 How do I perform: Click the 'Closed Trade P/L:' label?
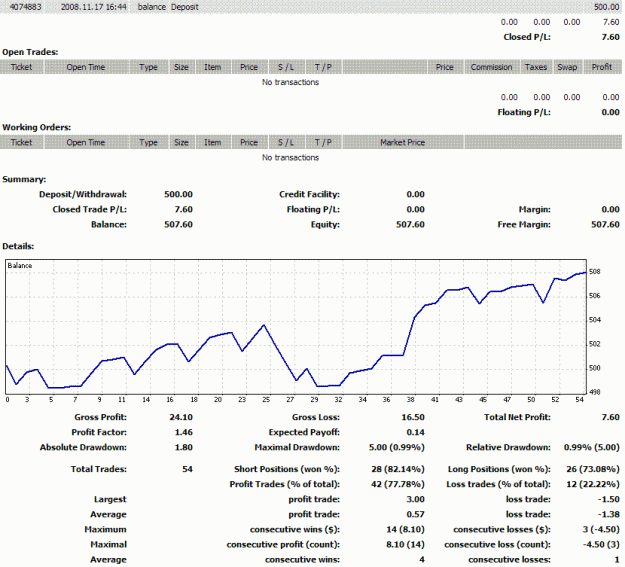point(90,210)
